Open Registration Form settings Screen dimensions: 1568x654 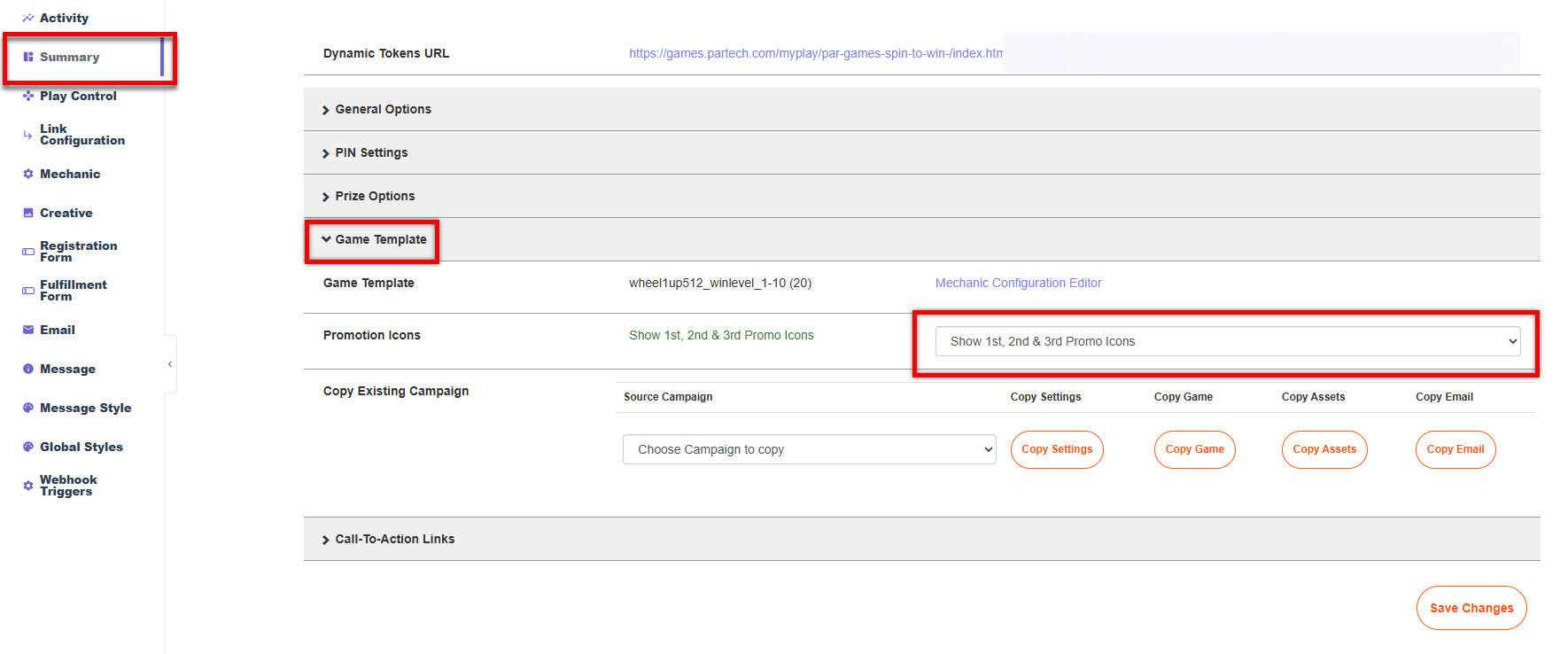click(x=78, y=252)
